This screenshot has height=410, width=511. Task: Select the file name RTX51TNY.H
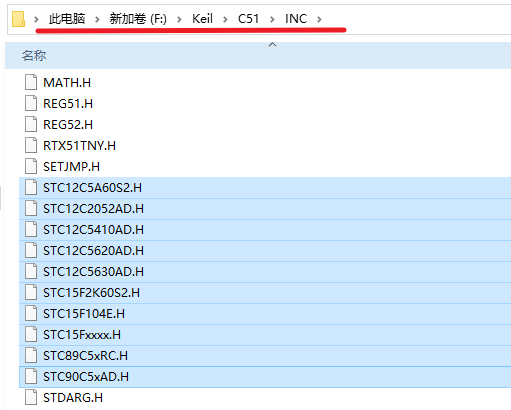(80, 146)
